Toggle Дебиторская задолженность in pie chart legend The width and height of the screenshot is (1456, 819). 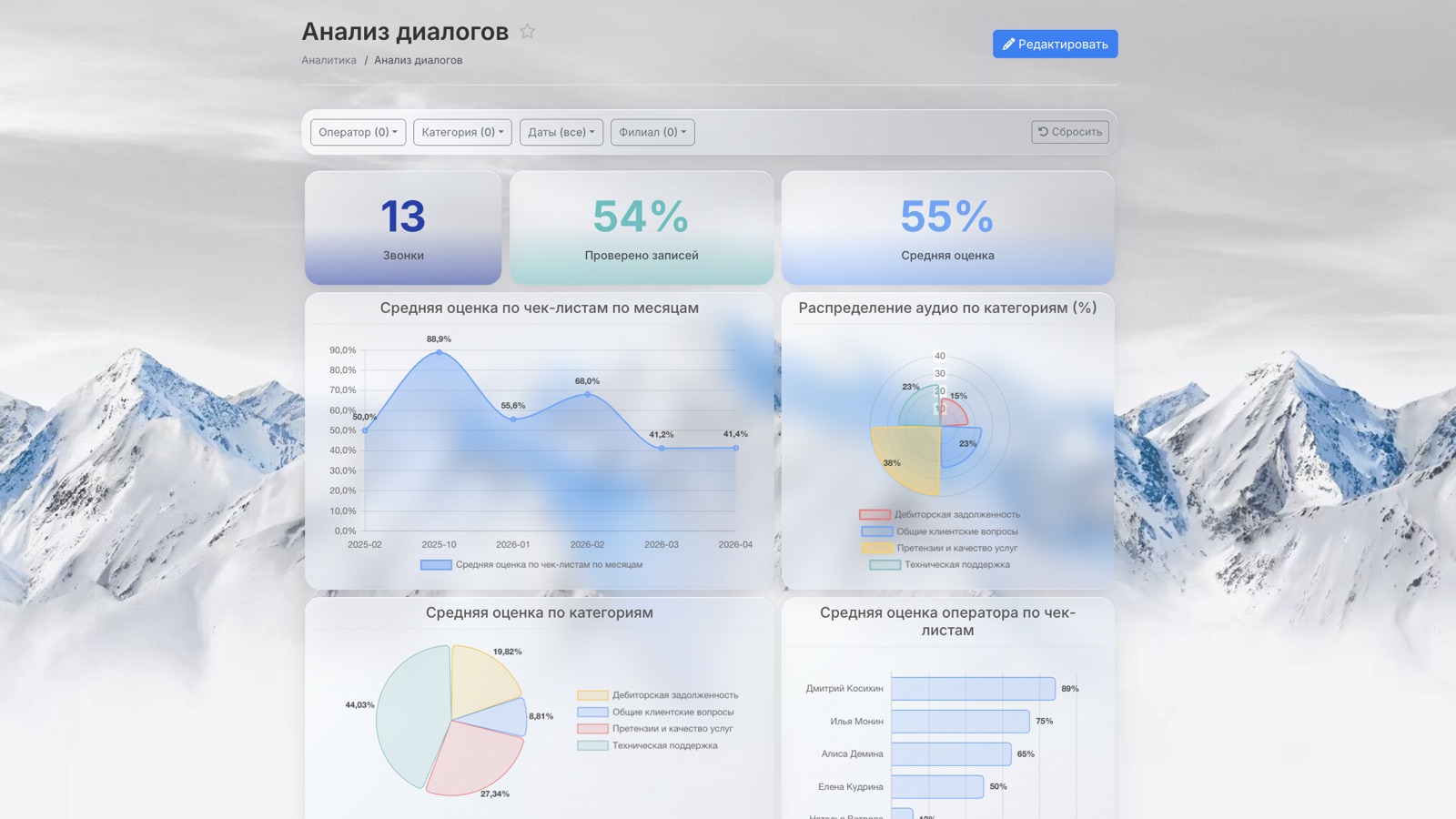click(x=658, y=695)
